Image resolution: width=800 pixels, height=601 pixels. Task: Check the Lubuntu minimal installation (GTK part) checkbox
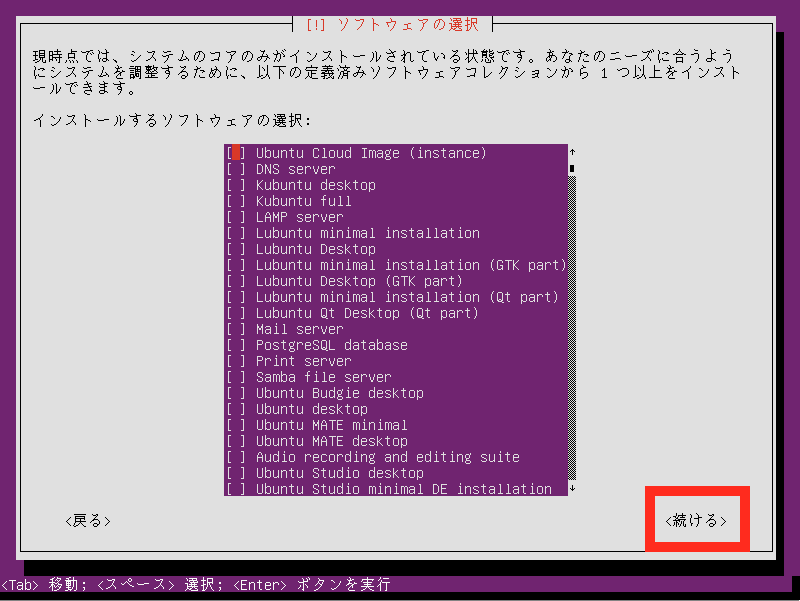click(236, 265)
